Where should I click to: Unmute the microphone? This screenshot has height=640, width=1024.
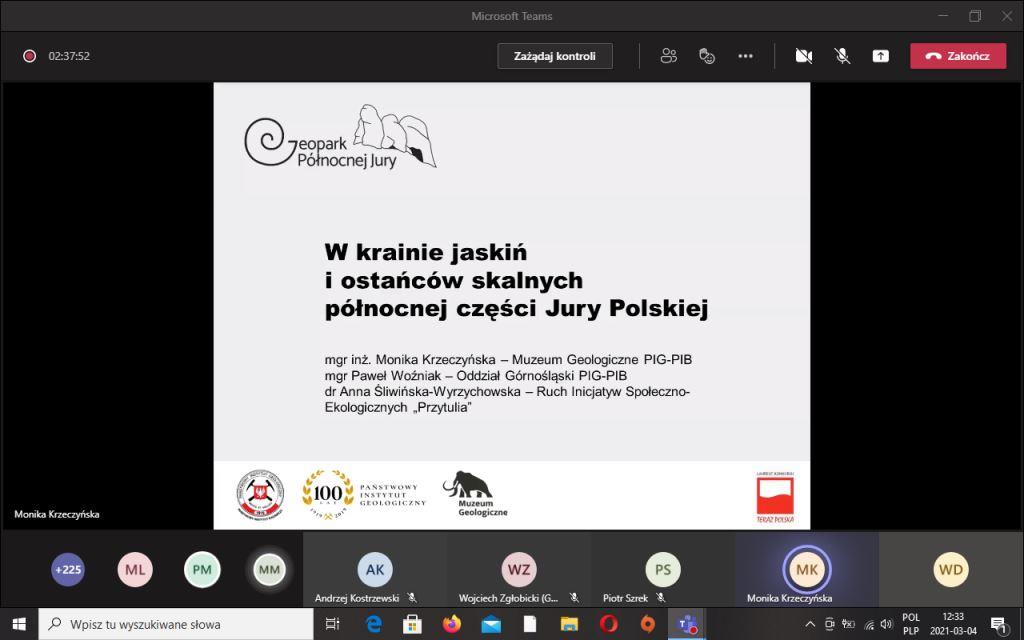tap(842, 56)
